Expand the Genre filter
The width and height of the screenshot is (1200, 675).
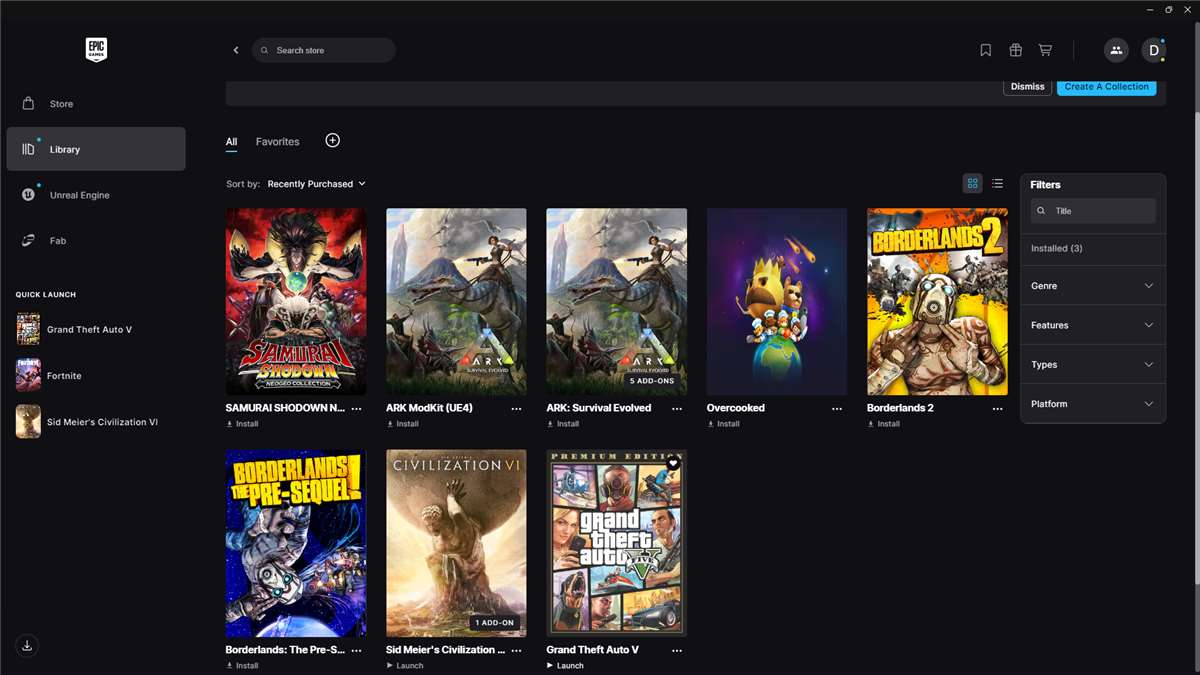1093,286
